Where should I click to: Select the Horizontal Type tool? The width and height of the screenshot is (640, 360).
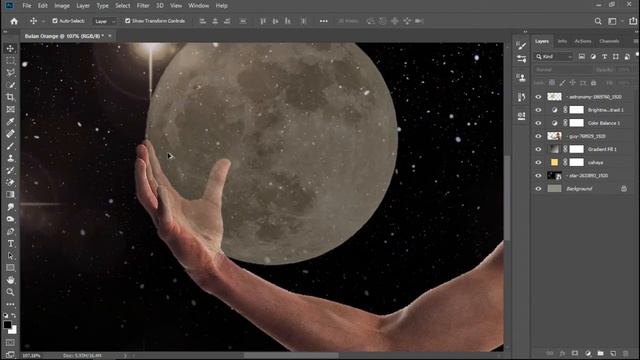coord(10,244)
